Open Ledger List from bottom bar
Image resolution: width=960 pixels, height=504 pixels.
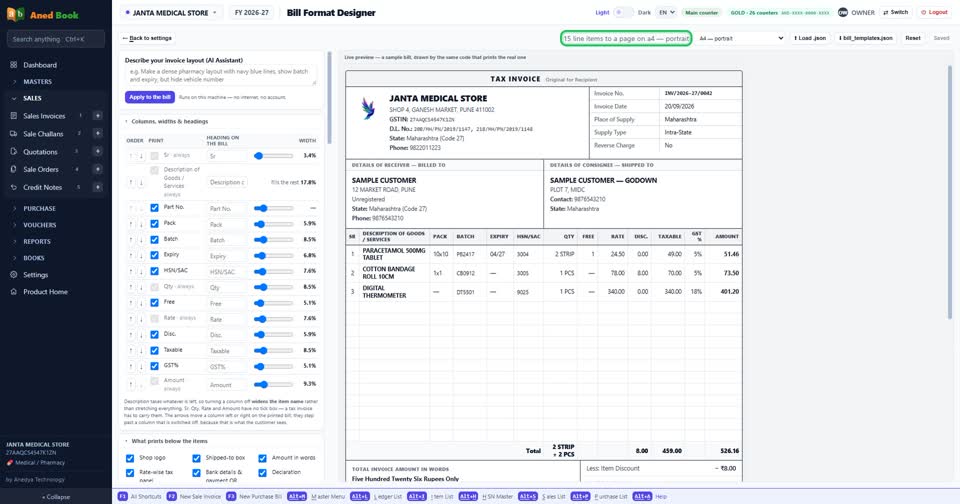coord(376,497)
